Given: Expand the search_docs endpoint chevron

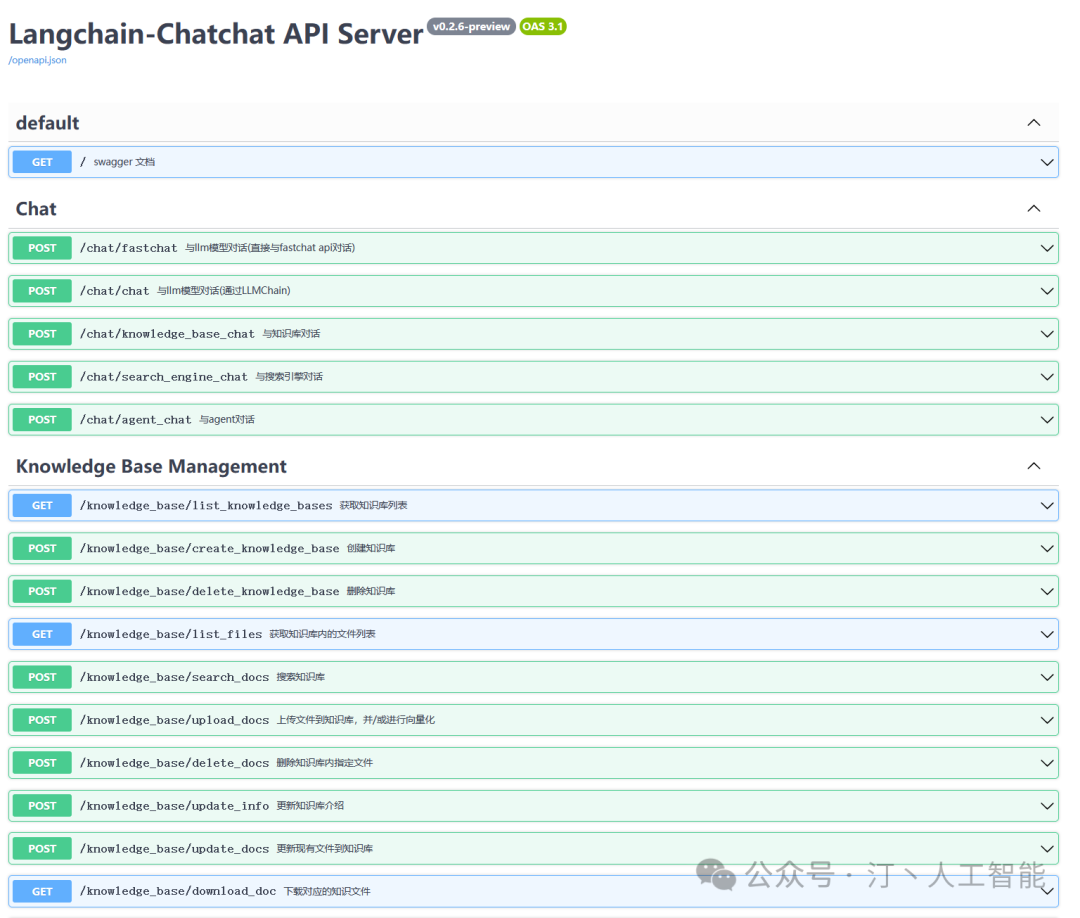Looking at the screenshot, I should (1046, 678).
